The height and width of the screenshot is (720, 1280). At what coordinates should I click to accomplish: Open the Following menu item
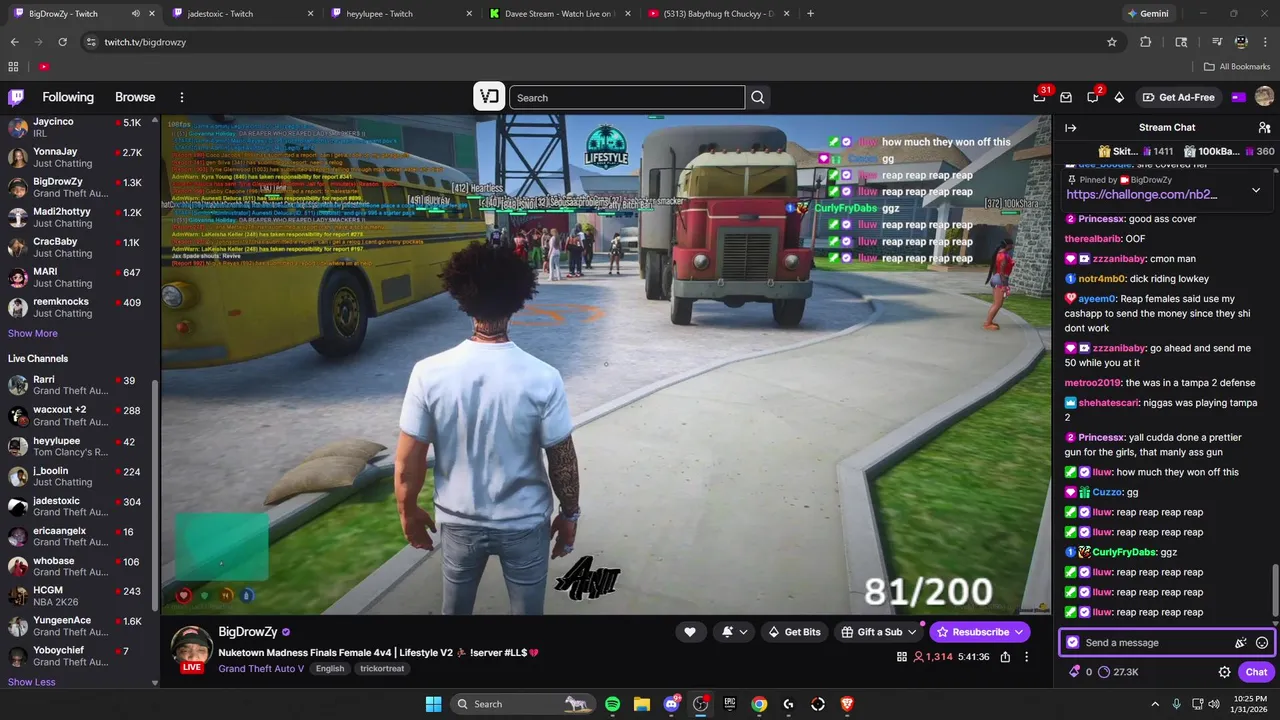click(68, 97)
